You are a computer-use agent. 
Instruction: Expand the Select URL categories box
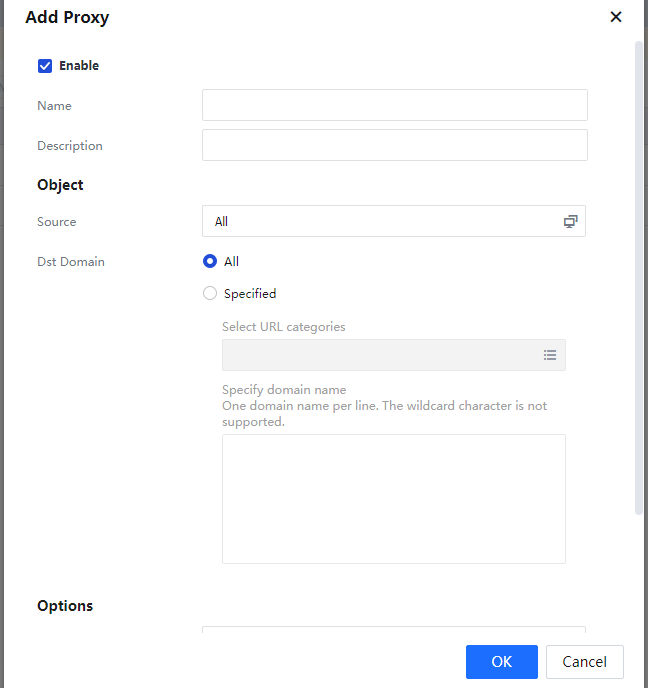(x=380, y=355)
